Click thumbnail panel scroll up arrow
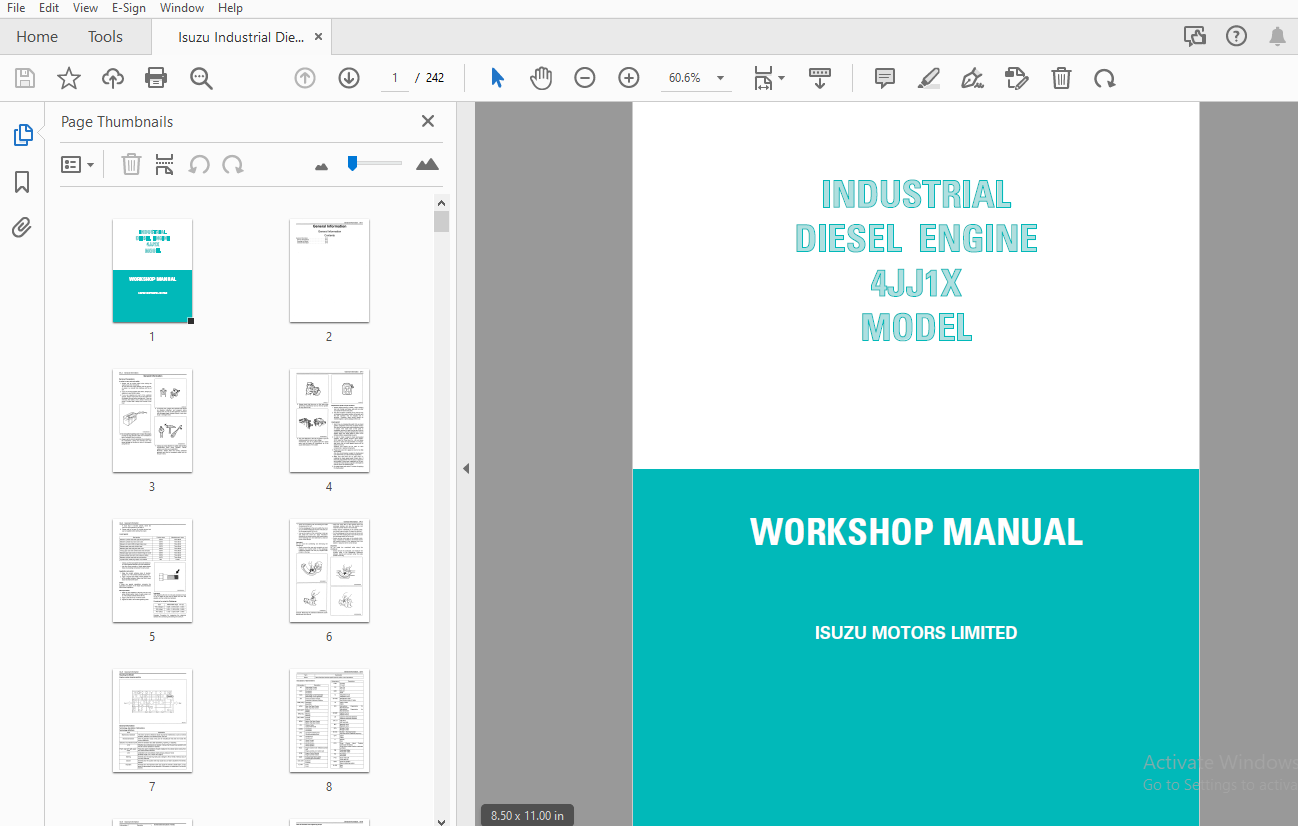This screenshot has width=1298, height=826. point(442,202)
